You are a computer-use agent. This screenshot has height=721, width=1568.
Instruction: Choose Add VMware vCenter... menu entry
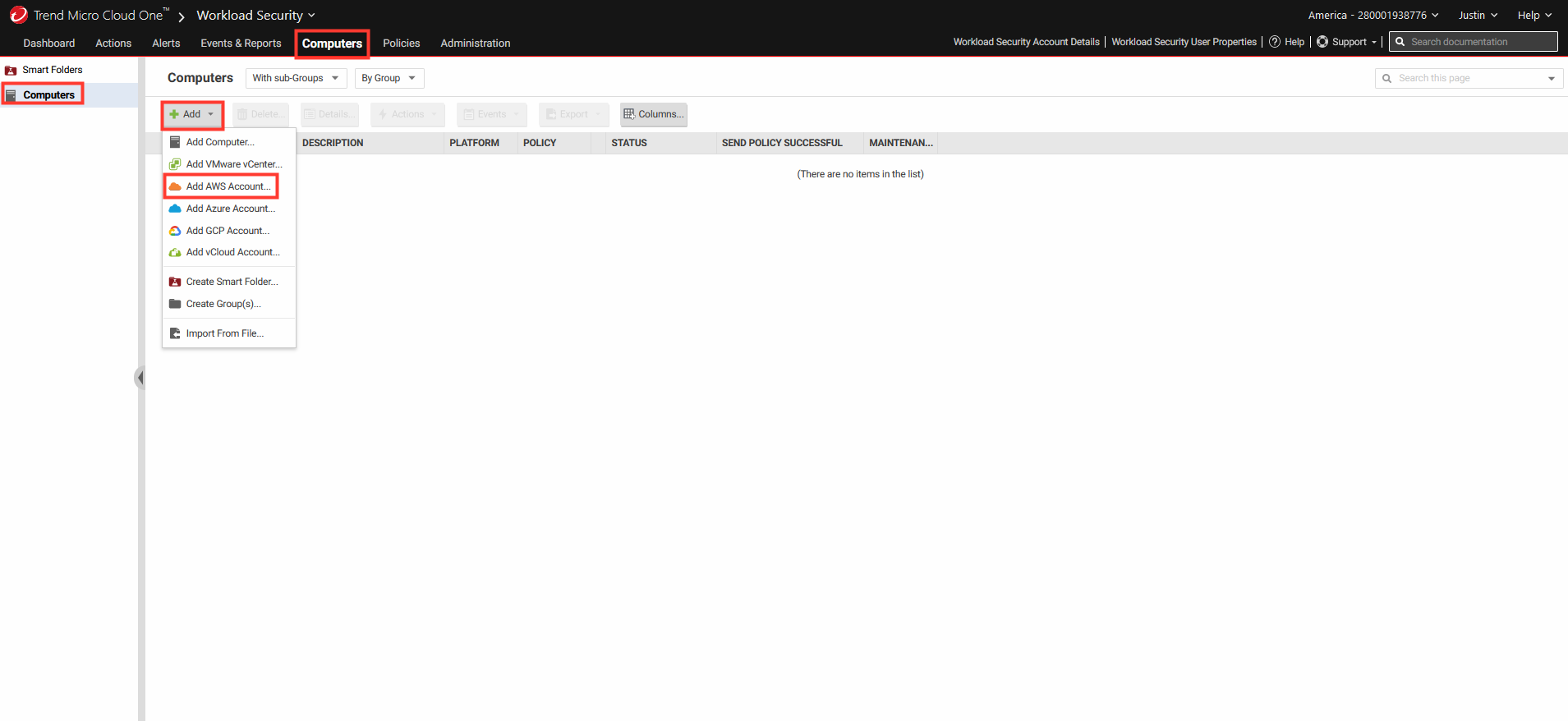(x=229, y=164)
